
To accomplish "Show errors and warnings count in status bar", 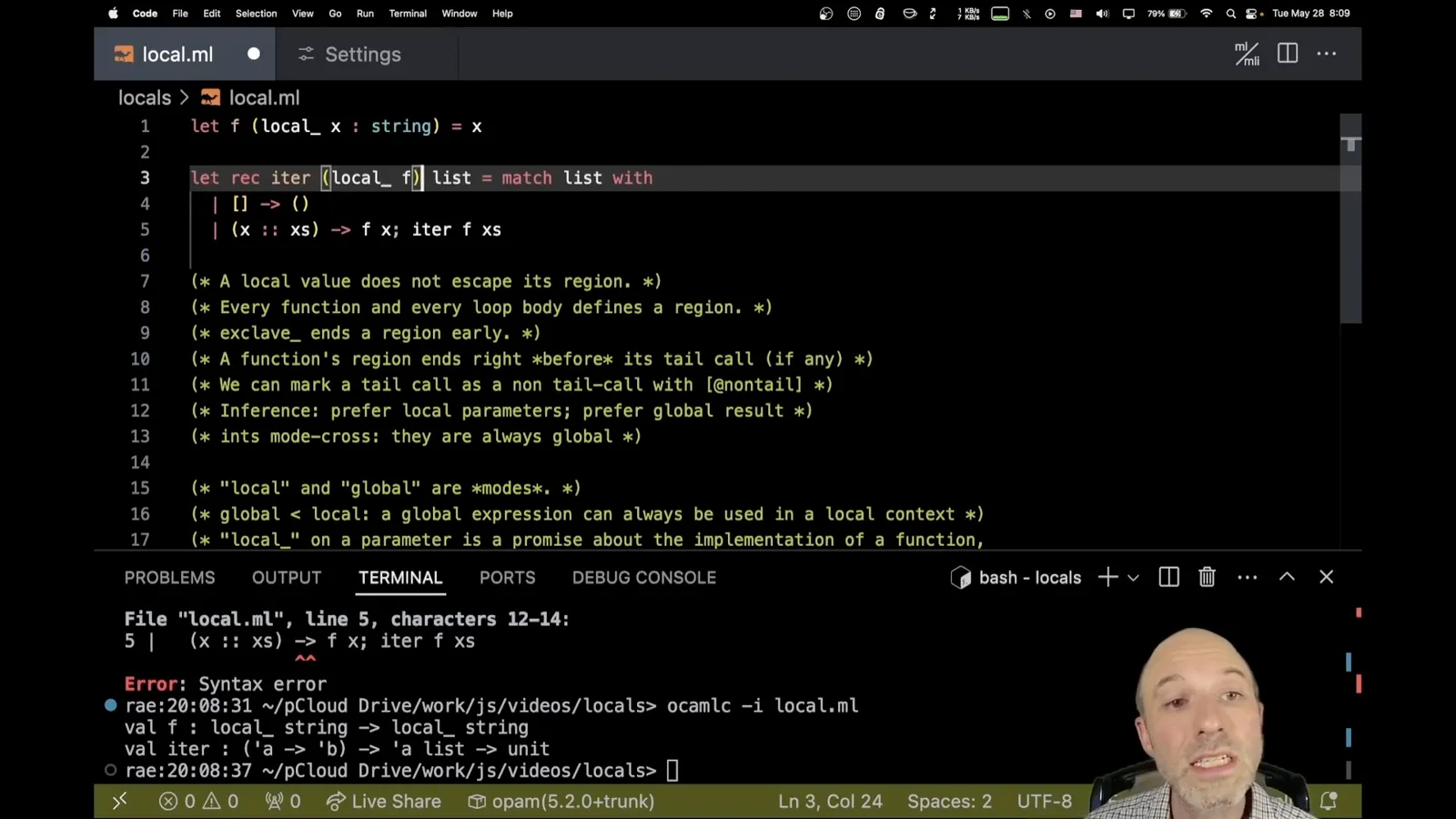I will (198, 802).
